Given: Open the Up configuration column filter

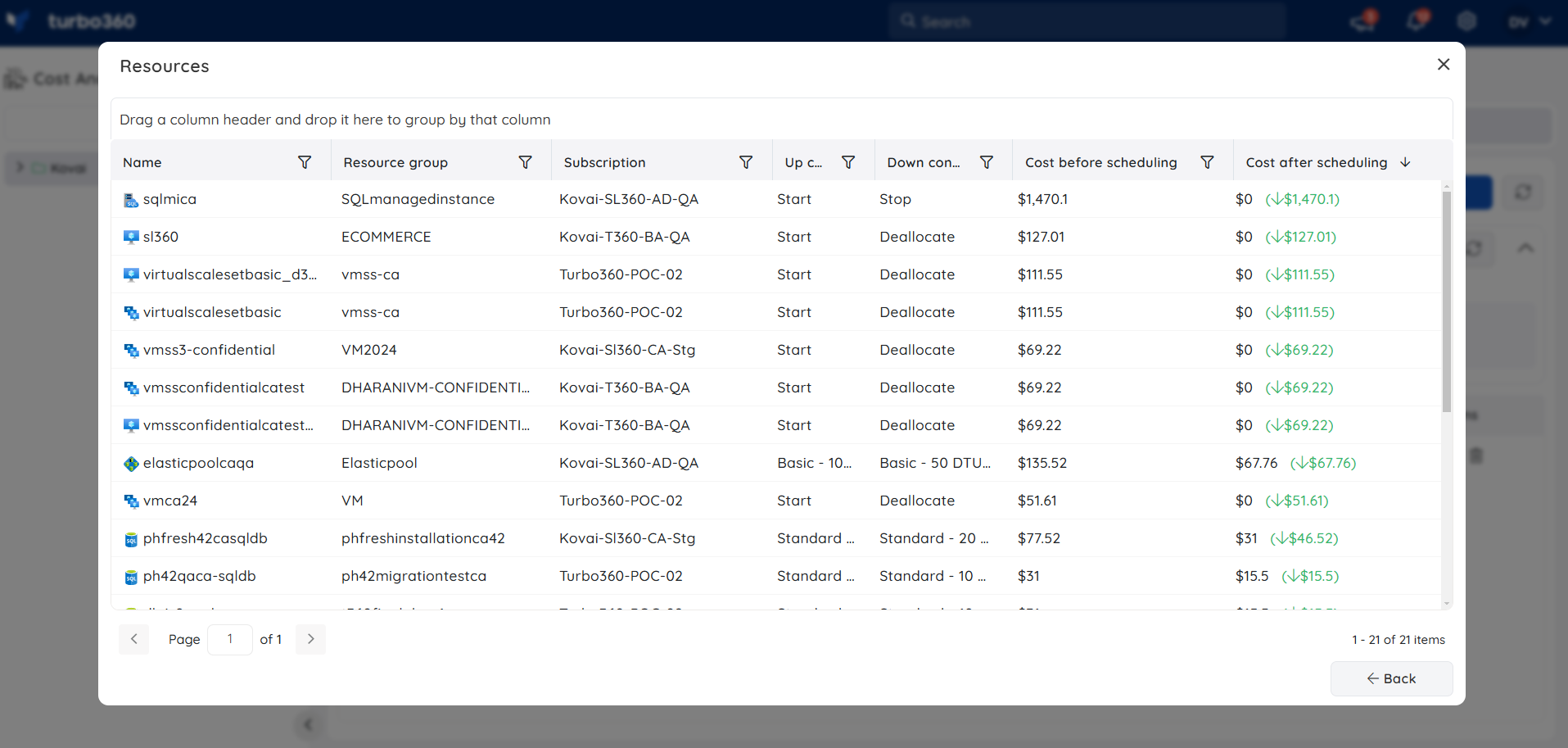Looking at the screenshot, I should [848, 162].
